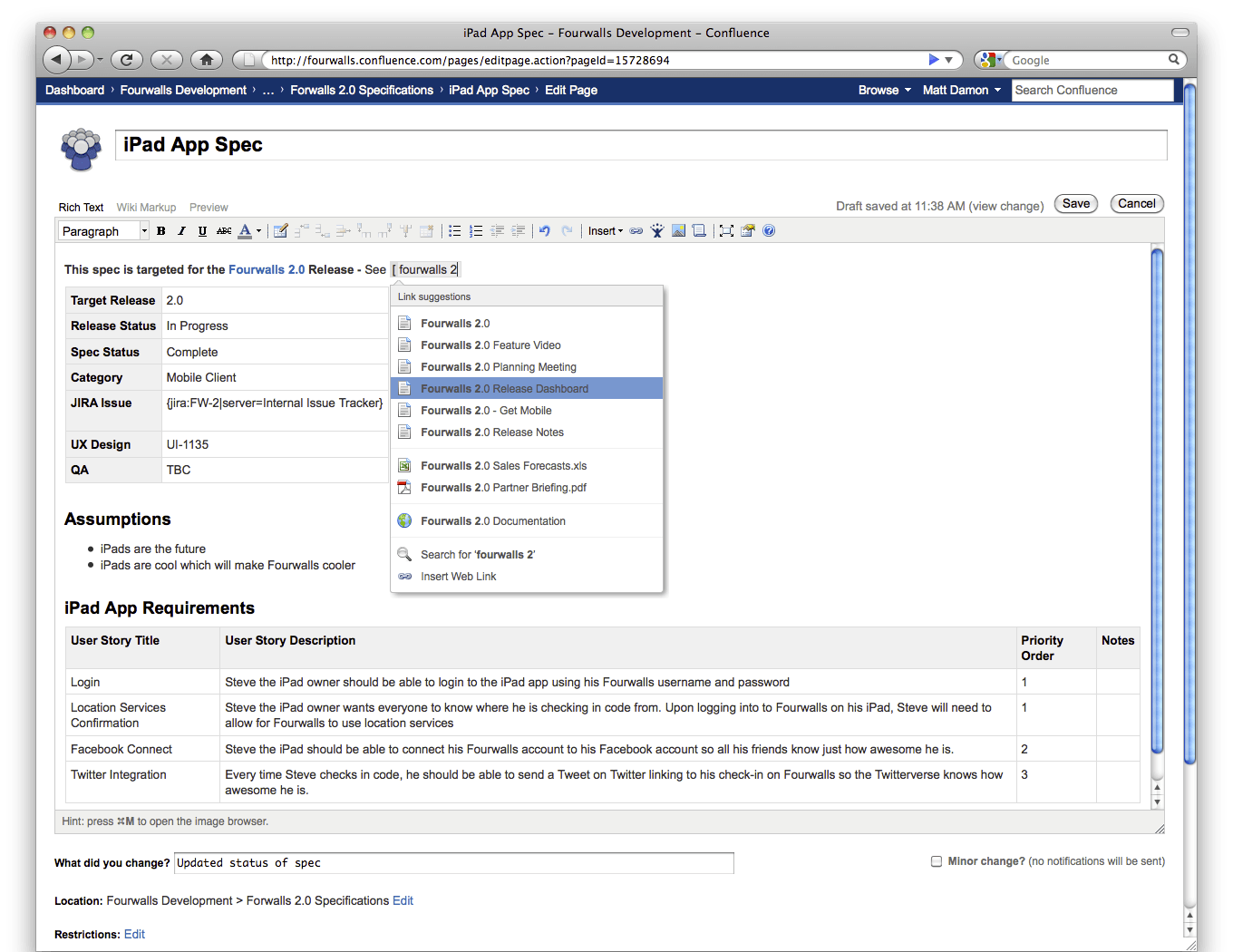
Task: Select Fourwalls 2.0 Planning Meeting suggestion
Action: pos(527,367)
